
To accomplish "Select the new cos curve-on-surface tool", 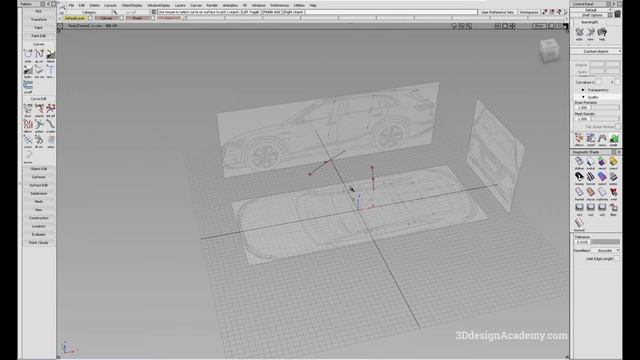I will (39, 69).
